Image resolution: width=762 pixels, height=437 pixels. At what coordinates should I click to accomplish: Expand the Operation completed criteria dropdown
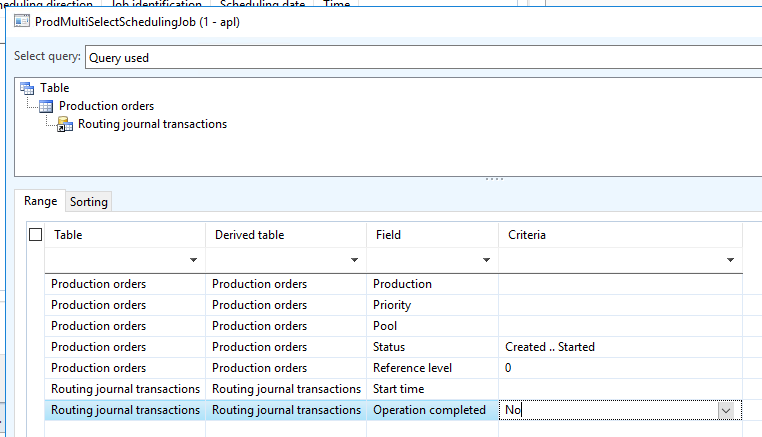coord(726,410)
